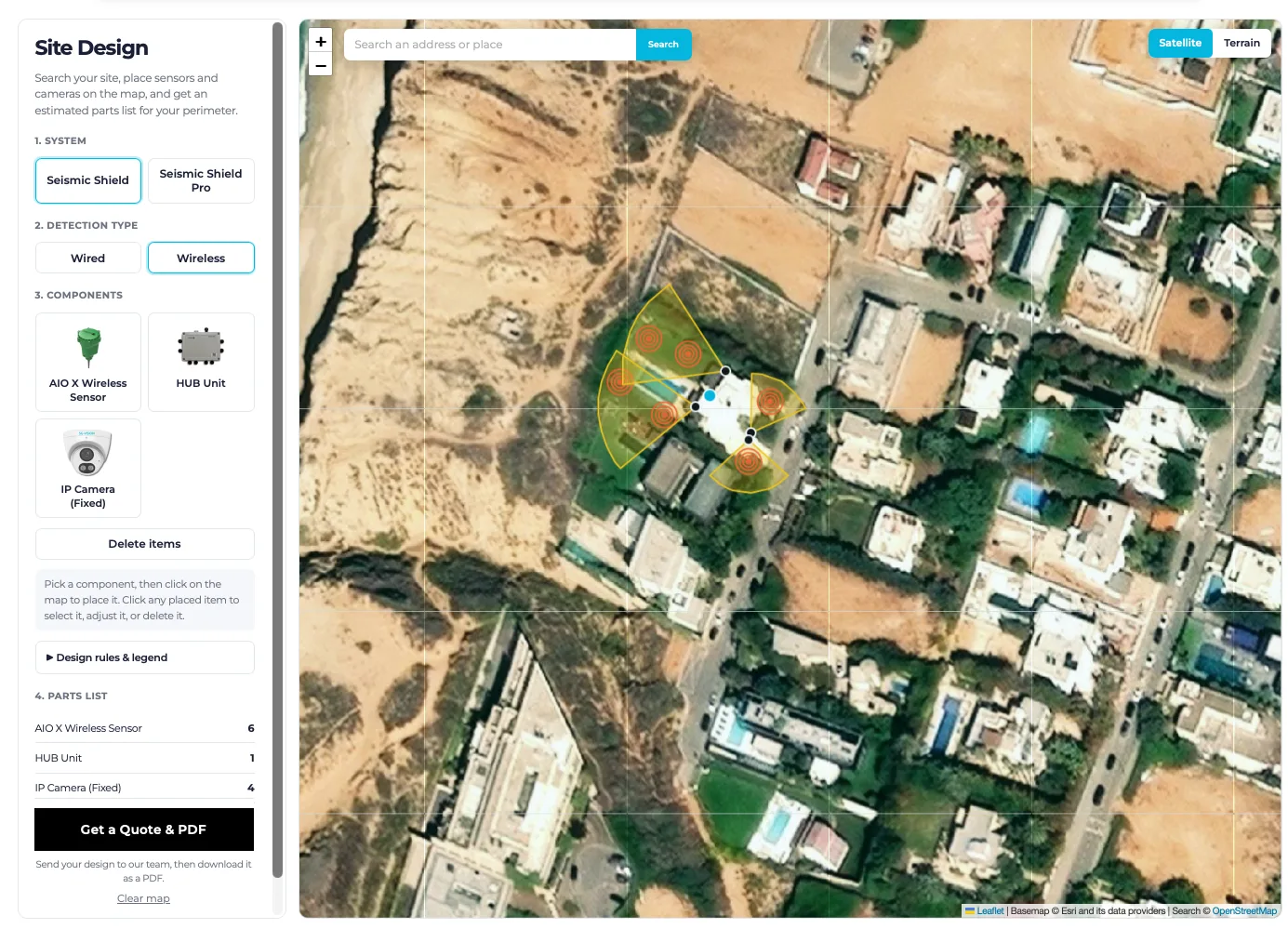Focus the address search field

(x=490, y=45)
